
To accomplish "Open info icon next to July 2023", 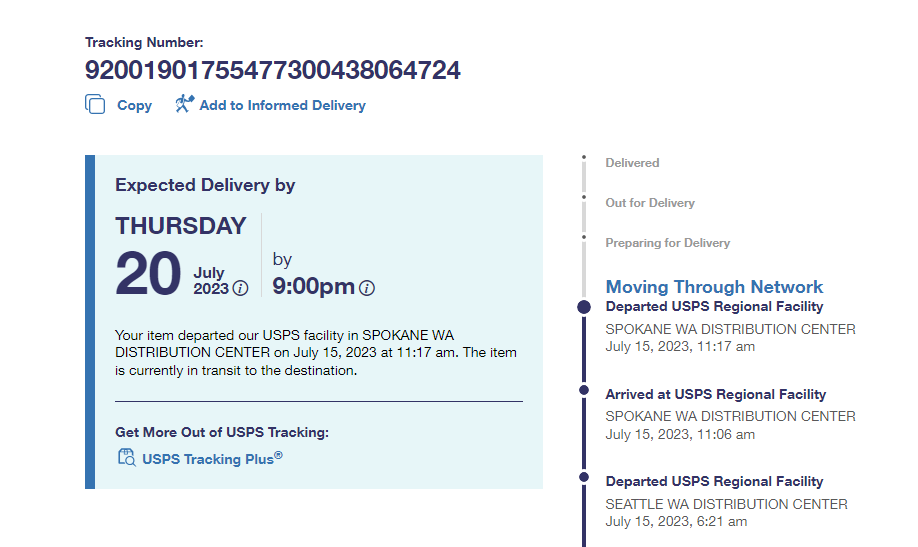I will (240, 289).
